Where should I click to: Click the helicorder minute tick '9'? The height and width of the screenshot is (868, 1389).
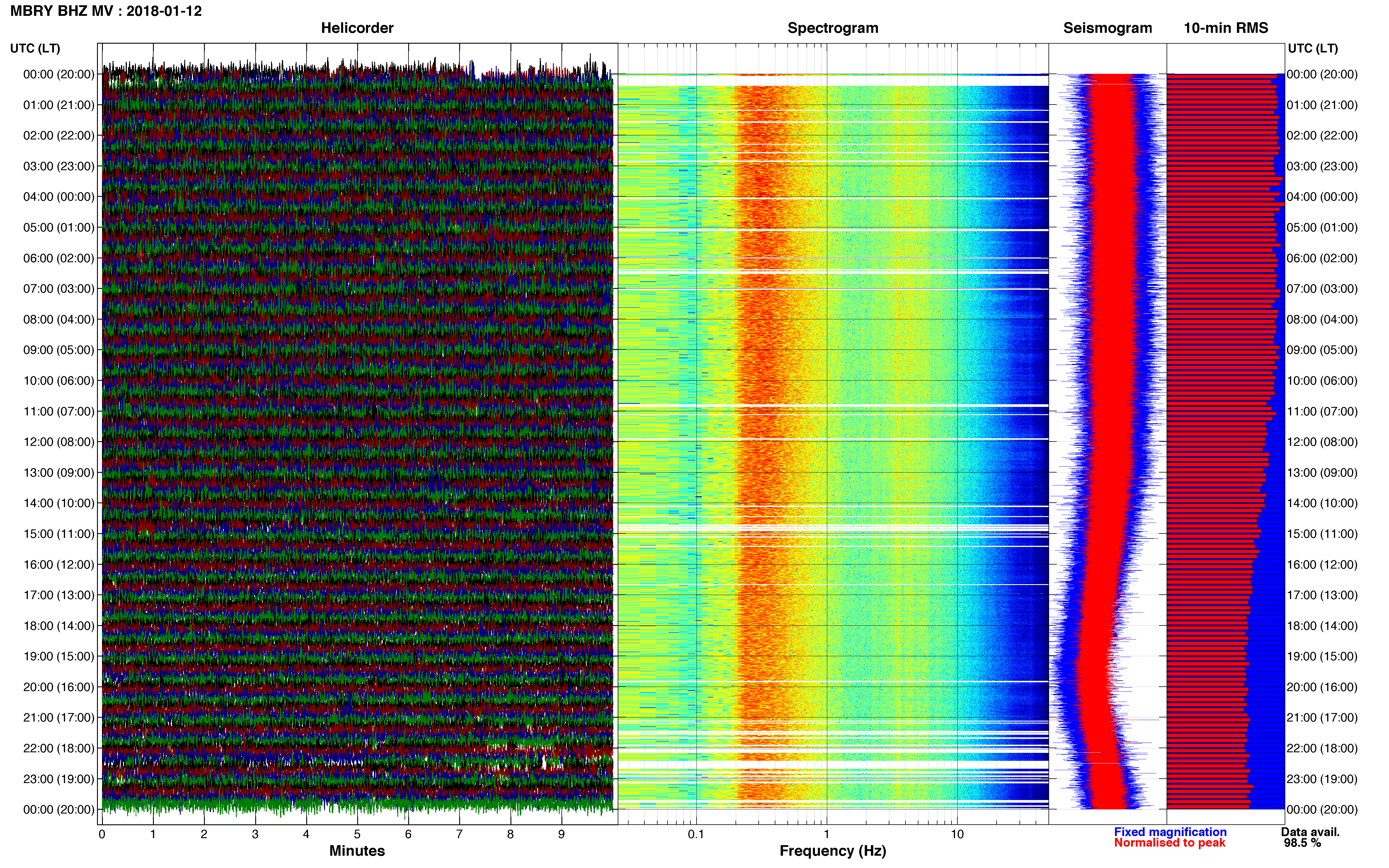click(x=561, y=835)
